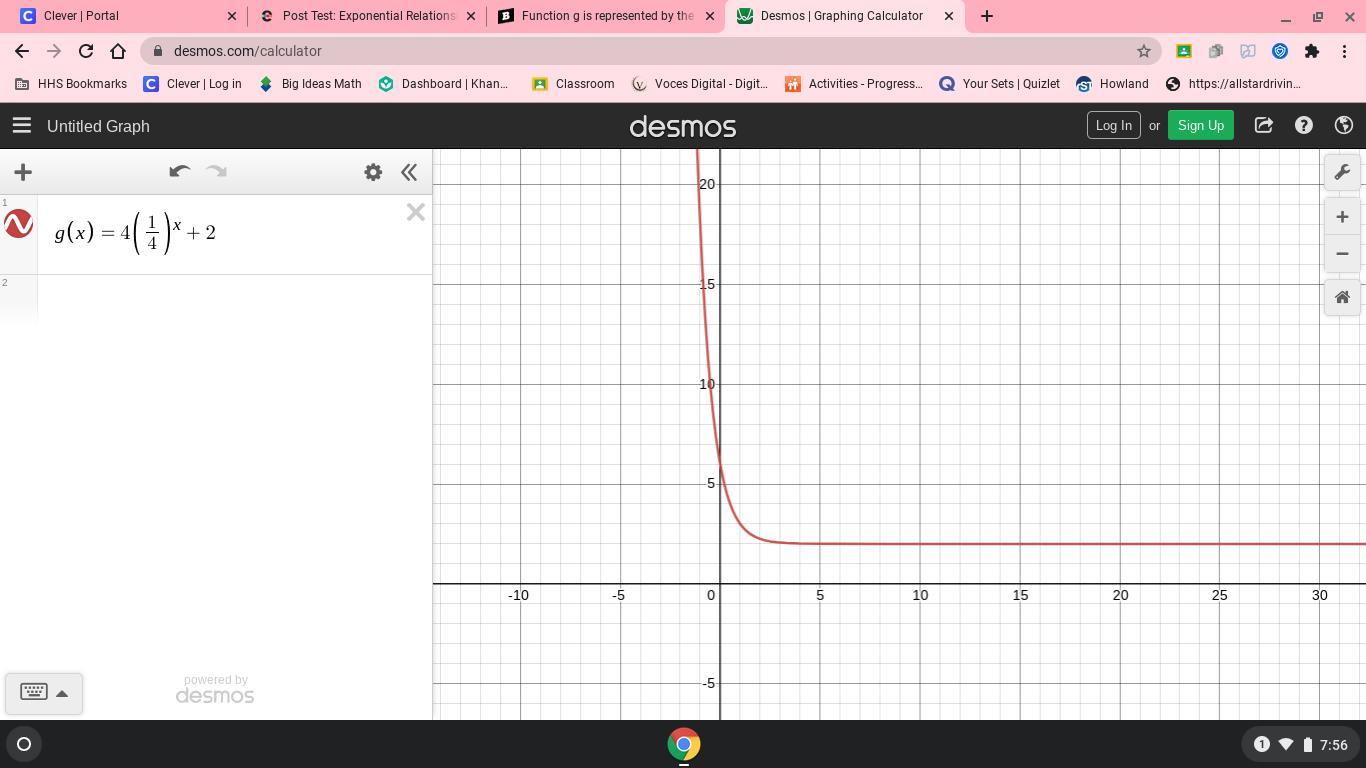
Task: Switch to the Function g tab
Action: pos(606,16)
